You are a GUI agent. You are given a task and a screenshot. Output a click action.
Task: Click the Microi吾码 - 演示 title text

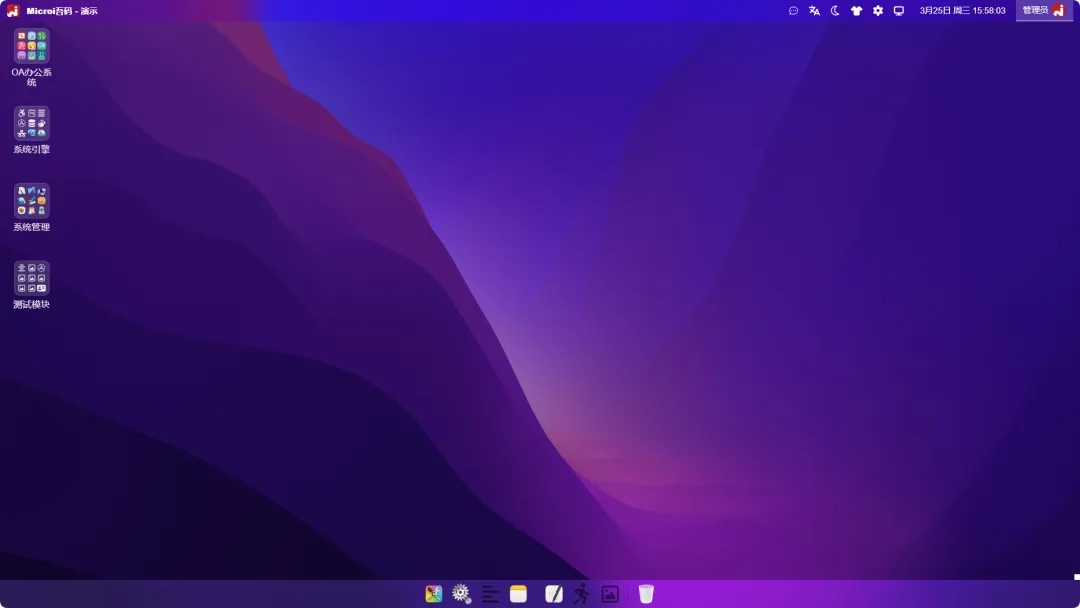[x=62, y=11]
